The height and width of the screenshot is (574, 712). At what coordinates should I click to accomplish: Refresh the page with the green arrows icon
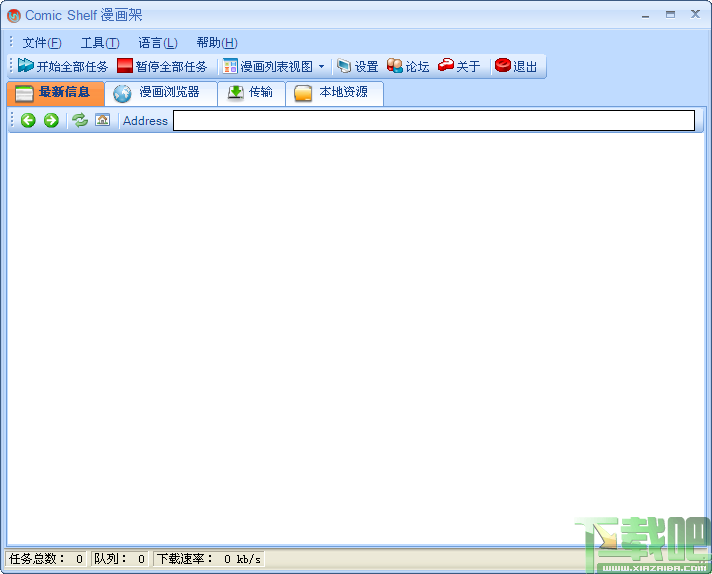(x=80, y=120)
